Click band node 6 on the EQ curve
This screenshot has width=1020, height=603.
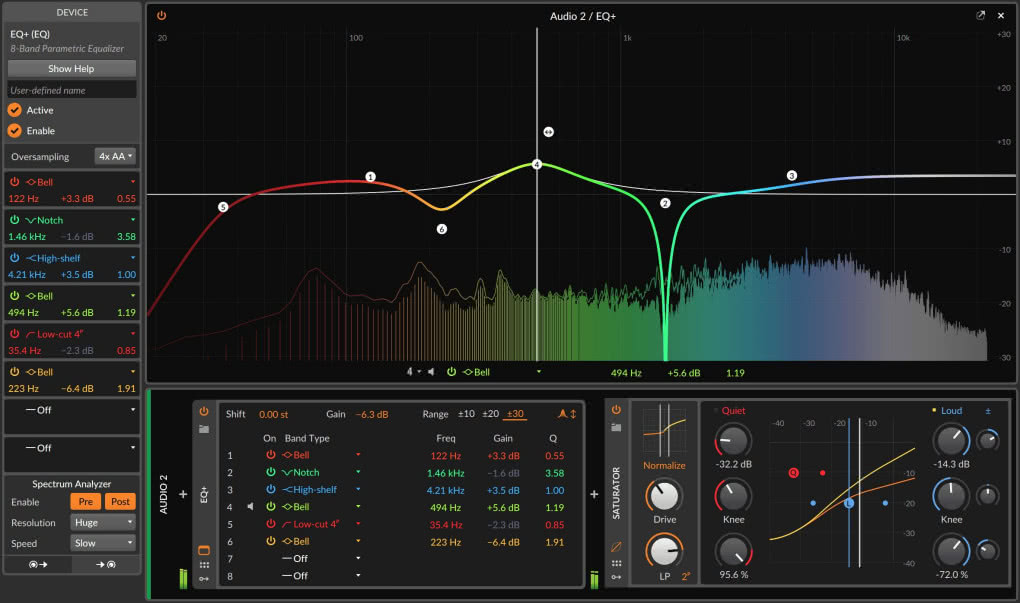coord(442,229)
